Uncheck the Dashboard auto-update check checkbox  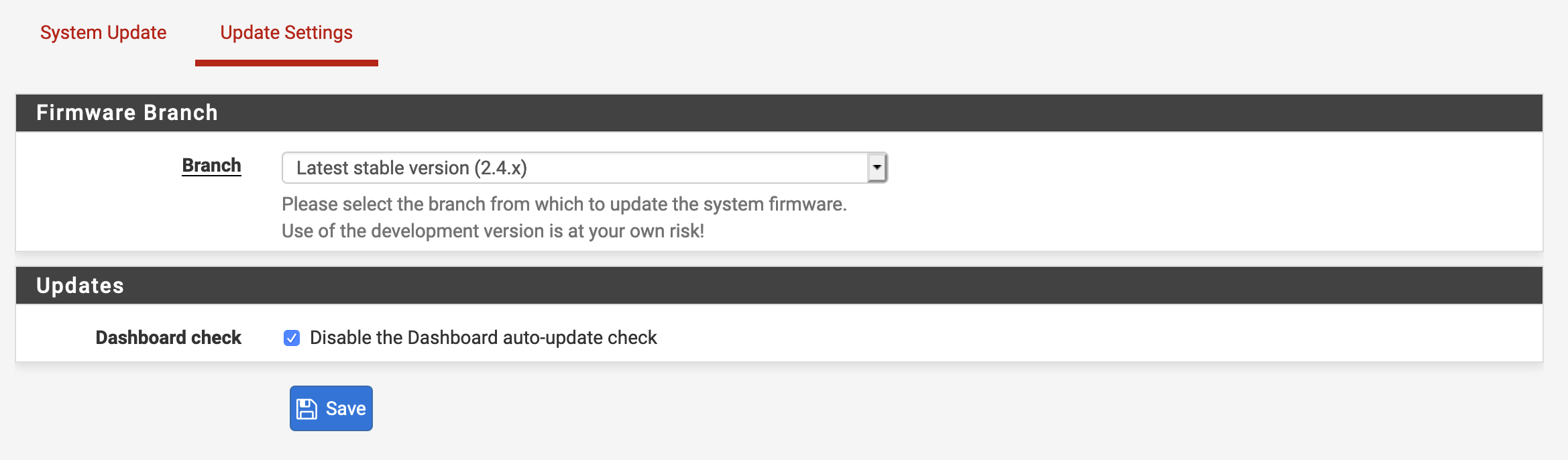coord(292,338)
